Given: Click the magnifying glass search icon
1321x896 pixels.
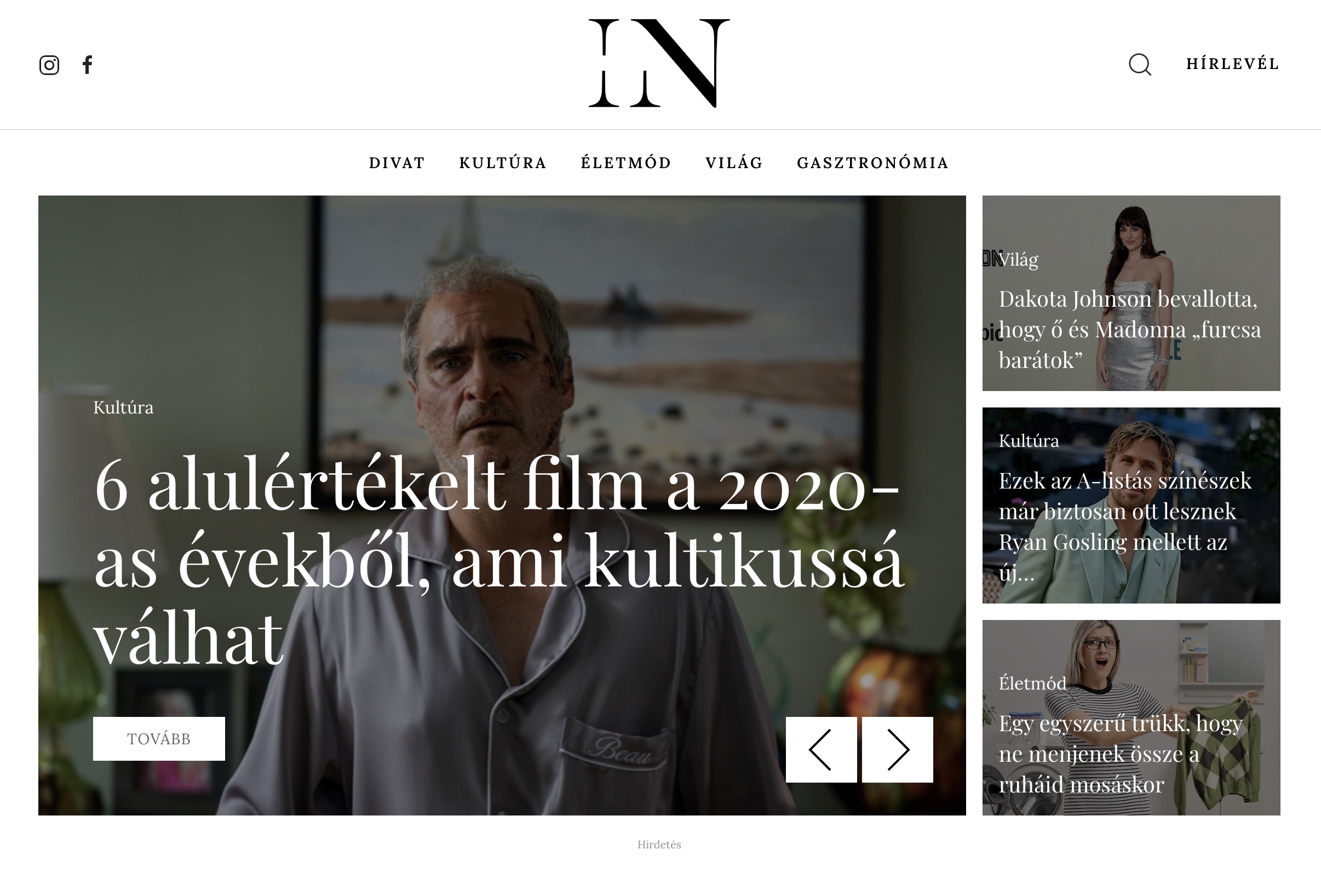Looking at the screenshot, I should (x=1140, y=64).
